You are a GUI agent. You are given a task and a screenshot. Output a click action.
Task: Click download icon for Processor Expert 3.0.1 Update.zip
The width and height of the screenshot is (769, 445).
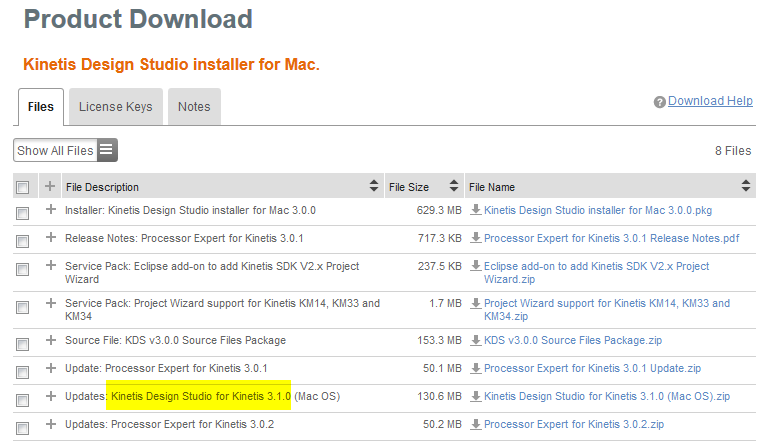click(475, 368)
